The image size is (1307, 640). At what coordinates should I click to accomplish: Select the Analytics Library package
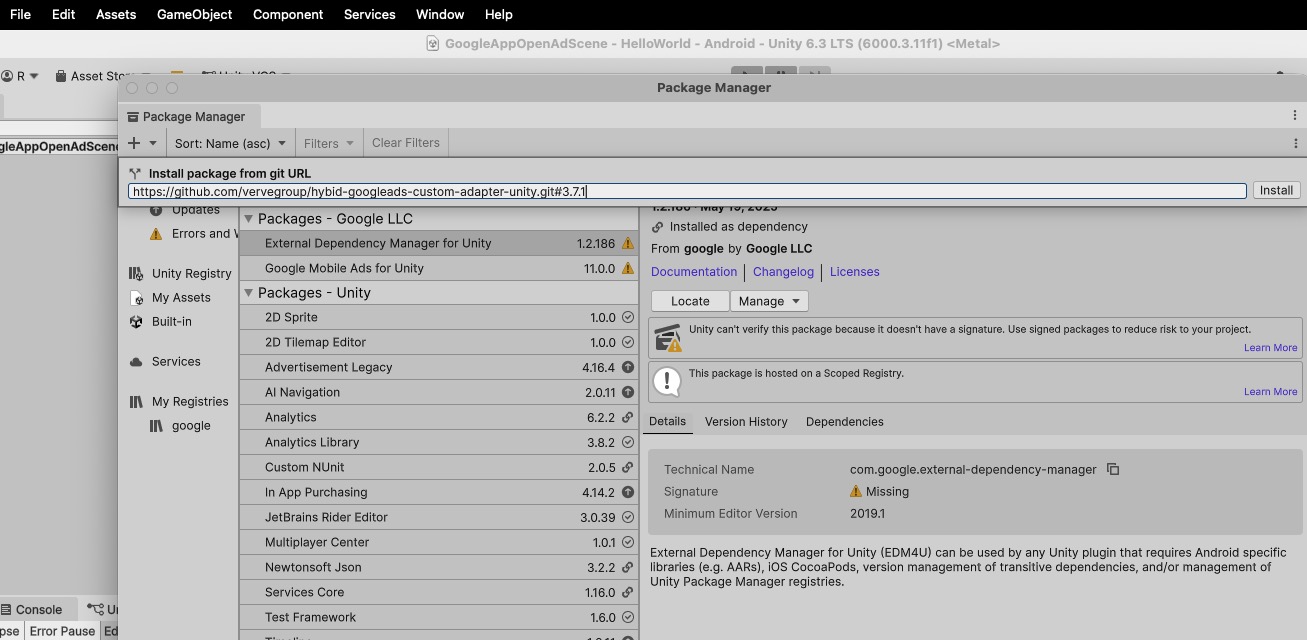tap(439, 442)
